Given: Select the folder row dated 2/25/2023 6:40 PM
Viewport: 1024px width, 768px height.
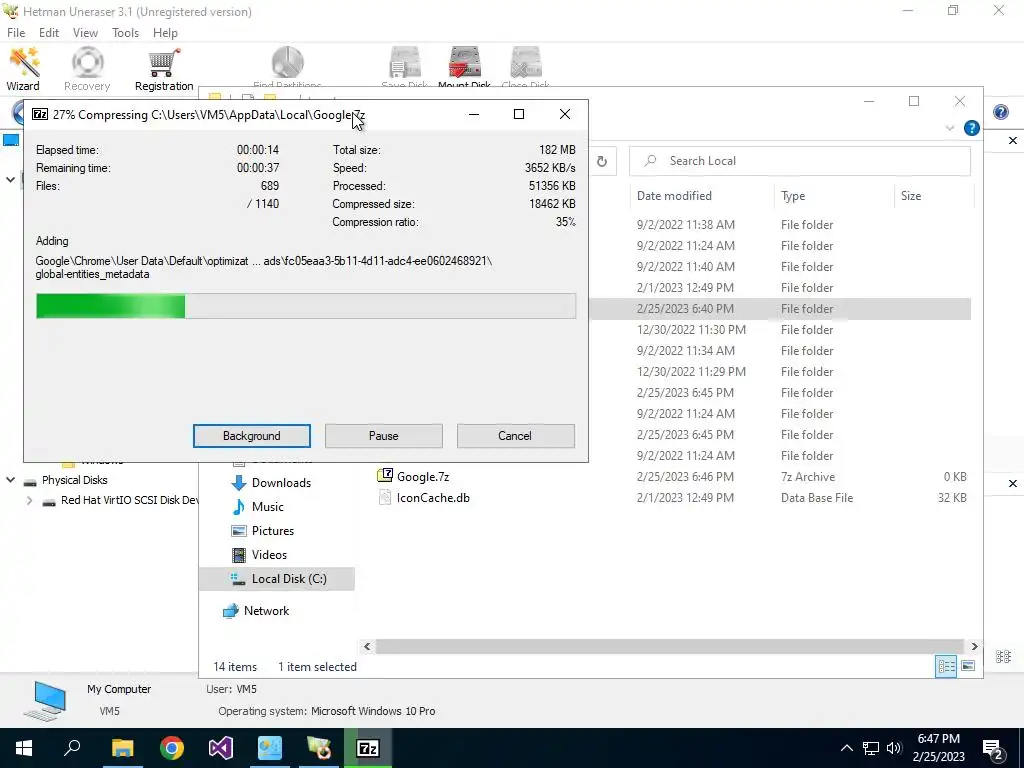Looking at the screenshot, I should click(x=780, y=309).
